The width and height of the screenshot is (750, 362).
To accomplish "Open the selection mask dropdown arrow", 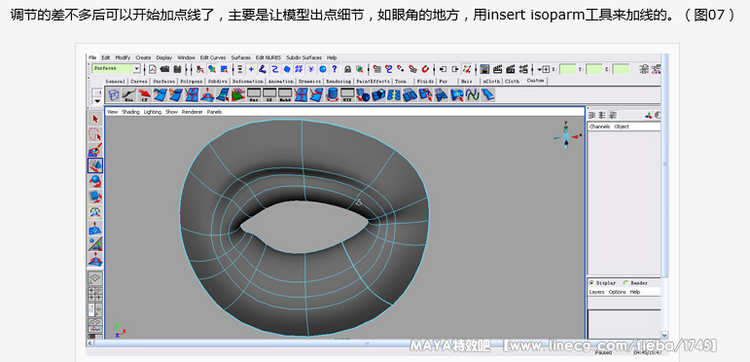I will 240,69.
